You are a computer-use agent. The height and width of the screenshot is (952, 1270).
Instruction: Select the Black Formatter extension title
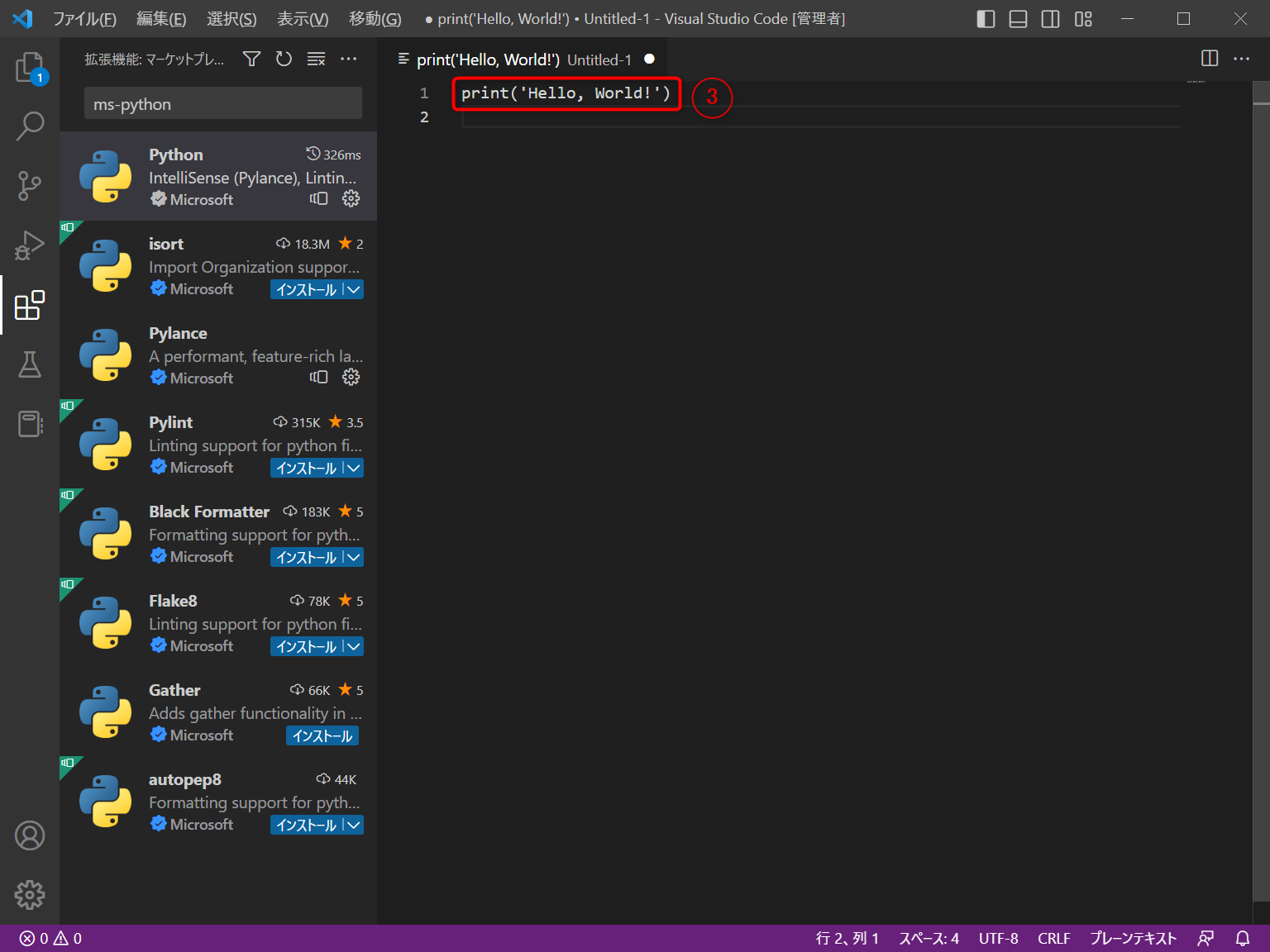click(209, 512)
